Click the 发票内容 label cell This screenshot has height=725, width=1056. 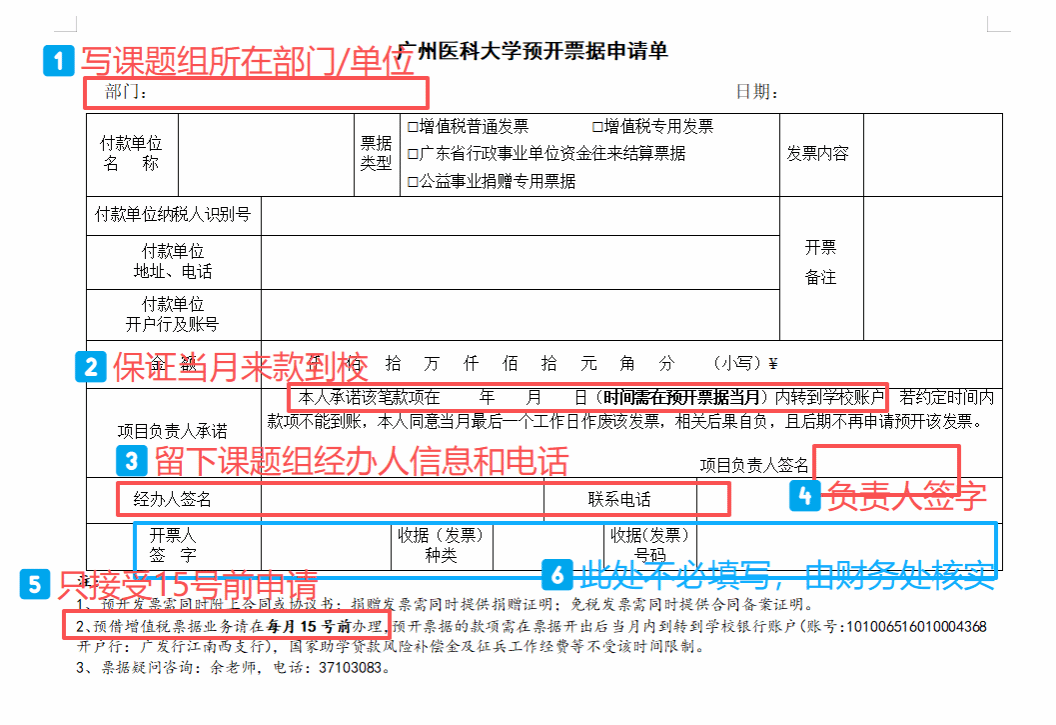click(821, 155)
